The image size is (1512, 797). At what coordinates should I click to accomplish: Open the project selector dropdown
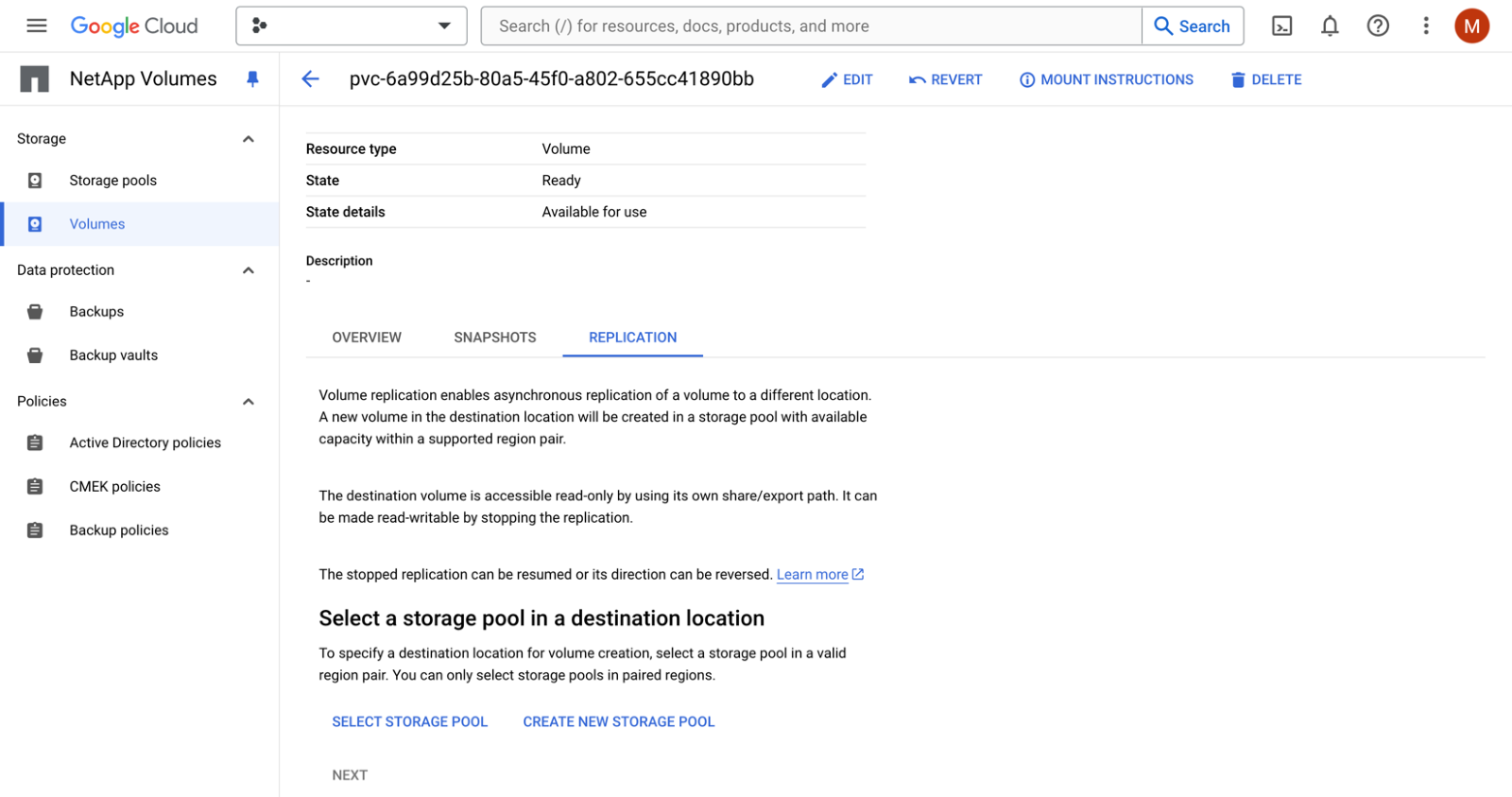(351, 26)
